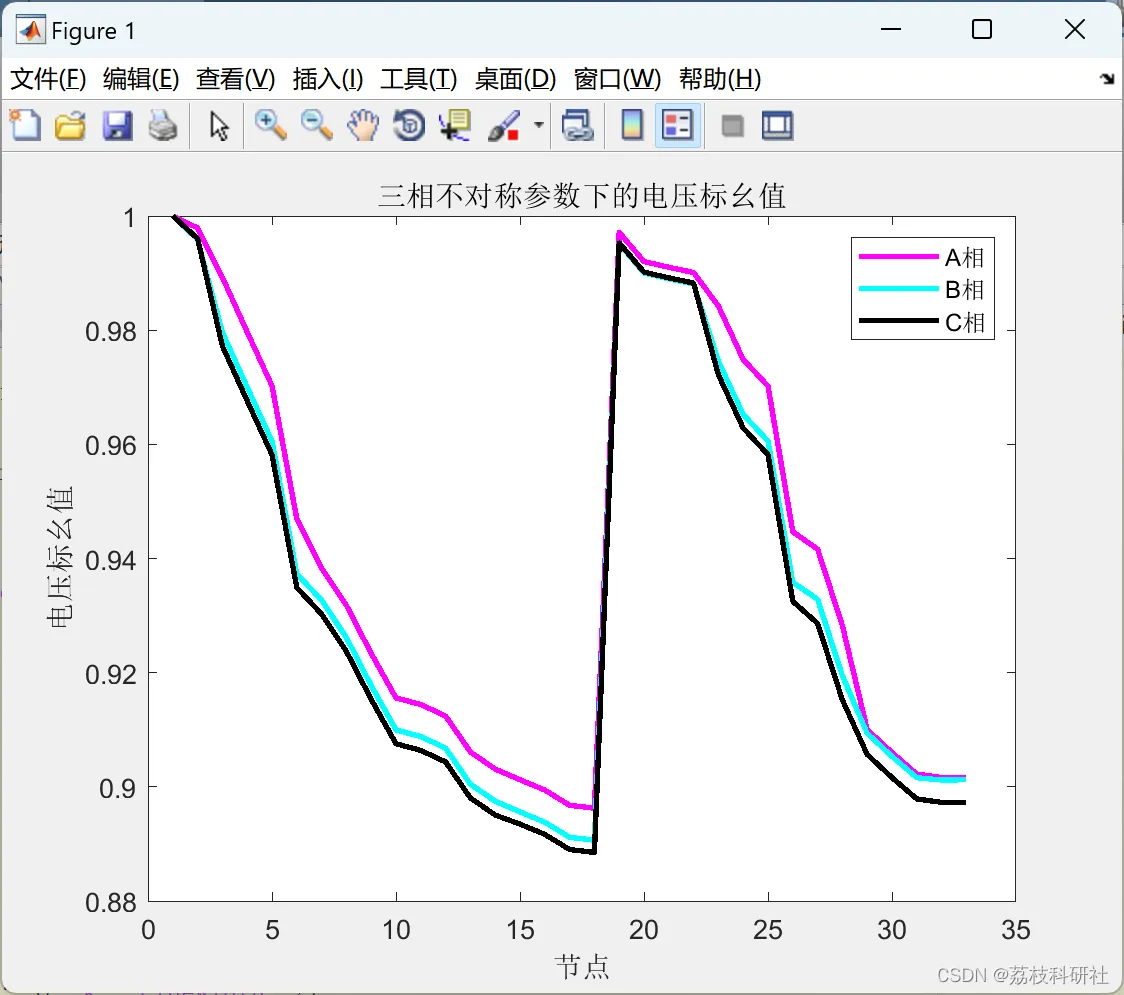Viewport: 1124px width, 995px height.
Task: Print the figure using printer icon
Action: [x=163, y=125]
